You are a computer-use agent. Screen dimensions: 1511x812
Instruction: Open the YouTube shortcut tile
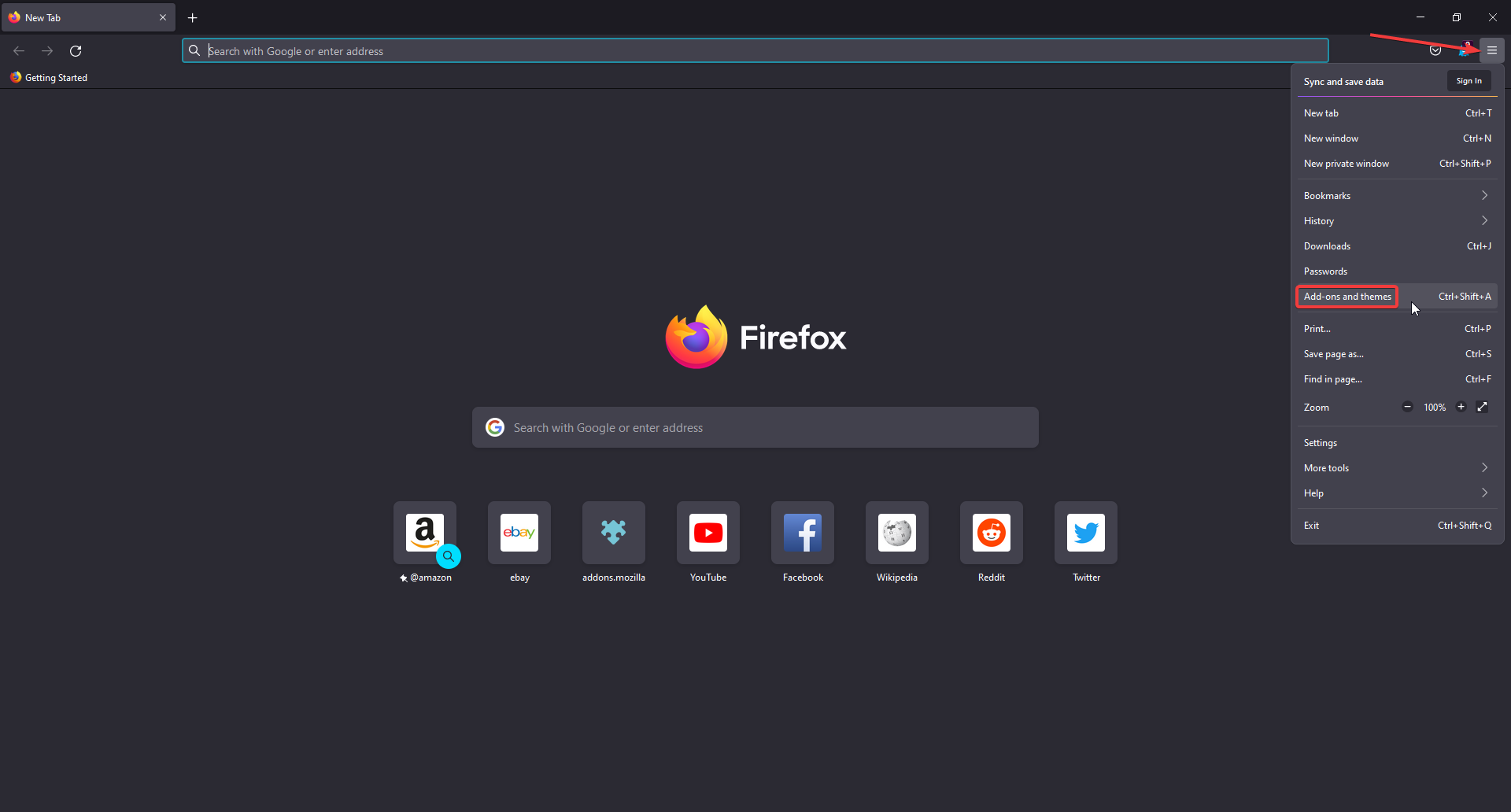708,533
